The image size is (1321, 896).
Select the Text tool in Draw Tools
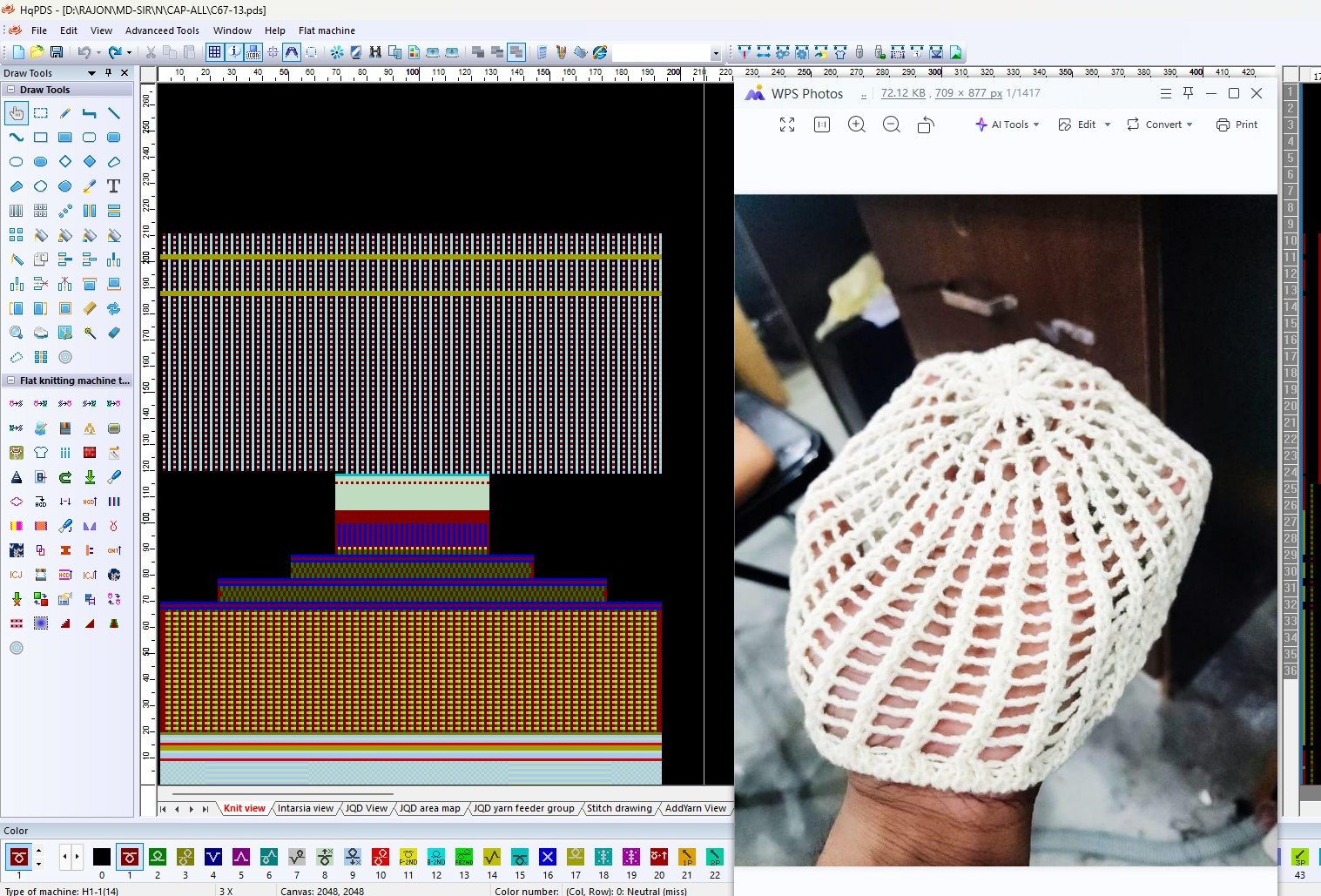[113, 186]
